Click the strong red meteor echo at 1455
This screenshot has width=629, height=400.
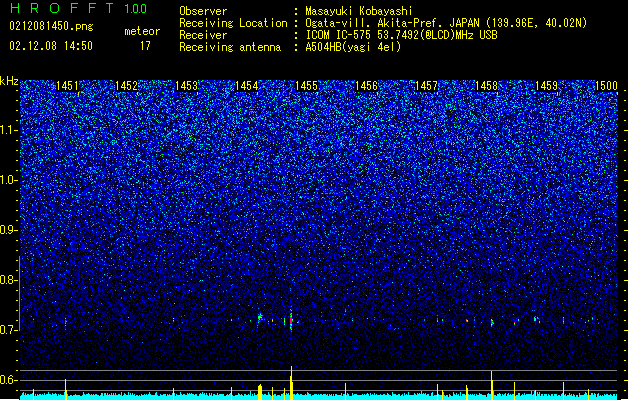point(291,320)
